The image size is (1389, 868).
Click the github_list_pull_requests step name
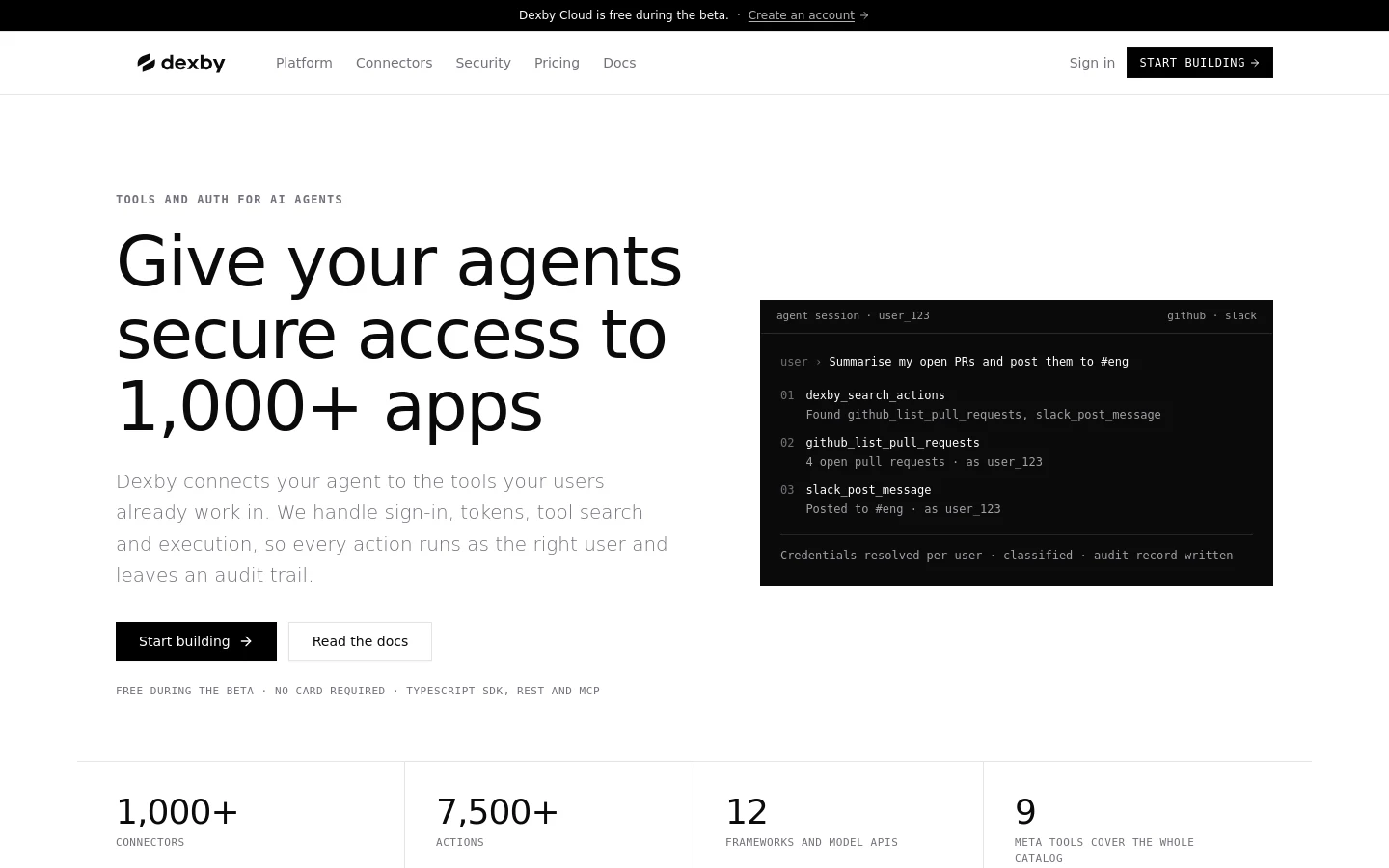(892, 443)
